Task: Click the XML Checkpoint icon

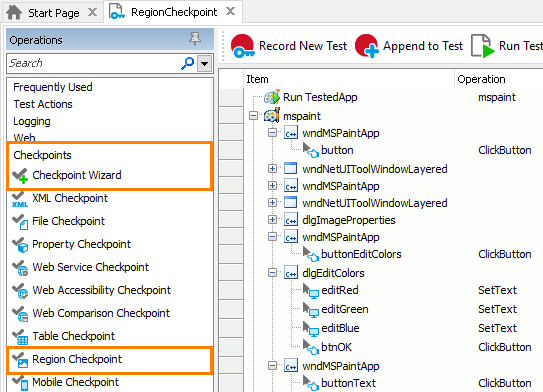Action: (20, 199)
